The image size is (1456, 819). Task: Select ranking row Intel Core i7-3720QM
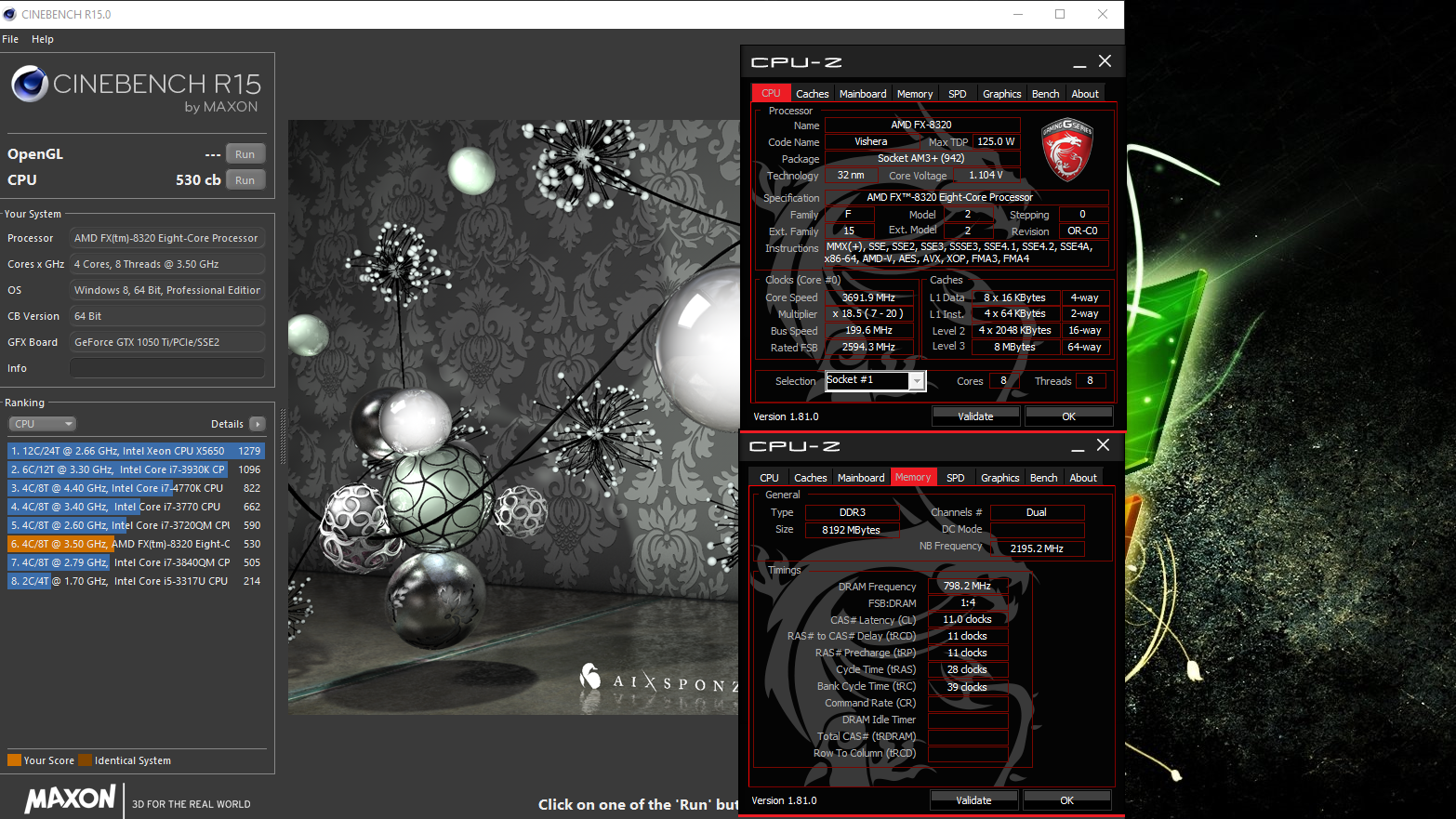tap(137, 525)
